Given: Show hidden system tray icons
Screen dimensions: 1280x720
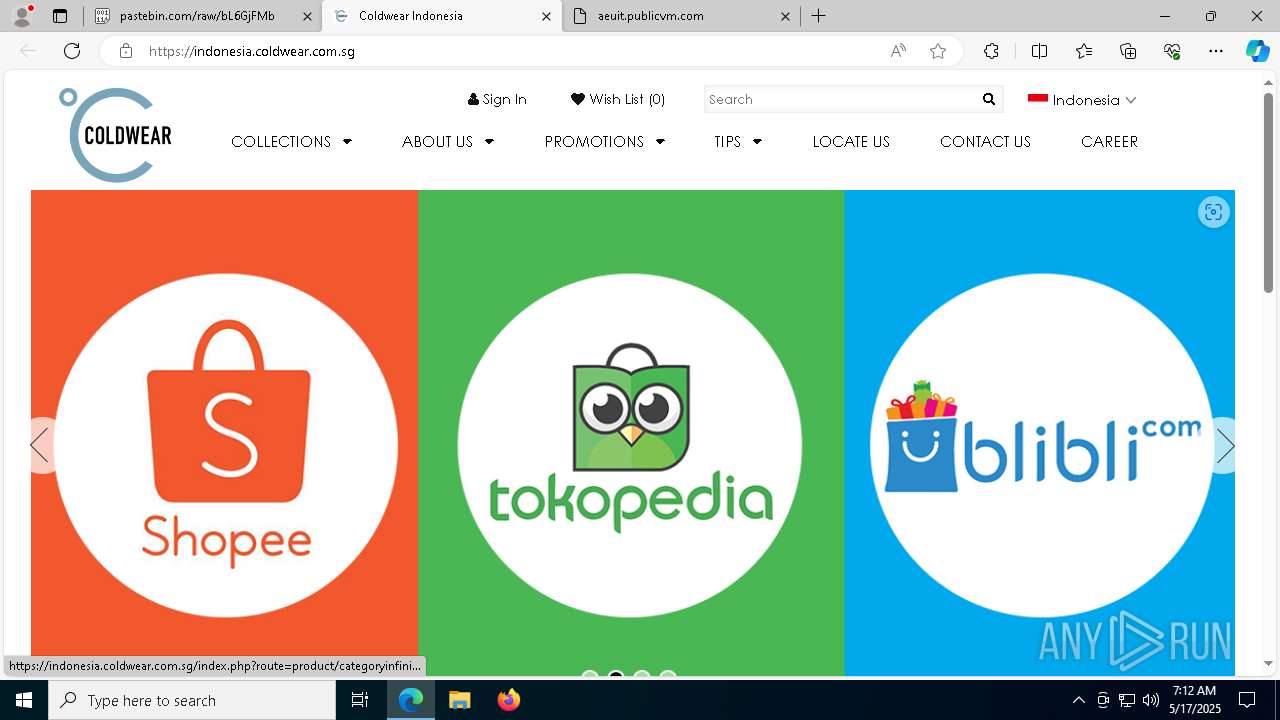Looking at the screenshot, I should pos(1078,700).
